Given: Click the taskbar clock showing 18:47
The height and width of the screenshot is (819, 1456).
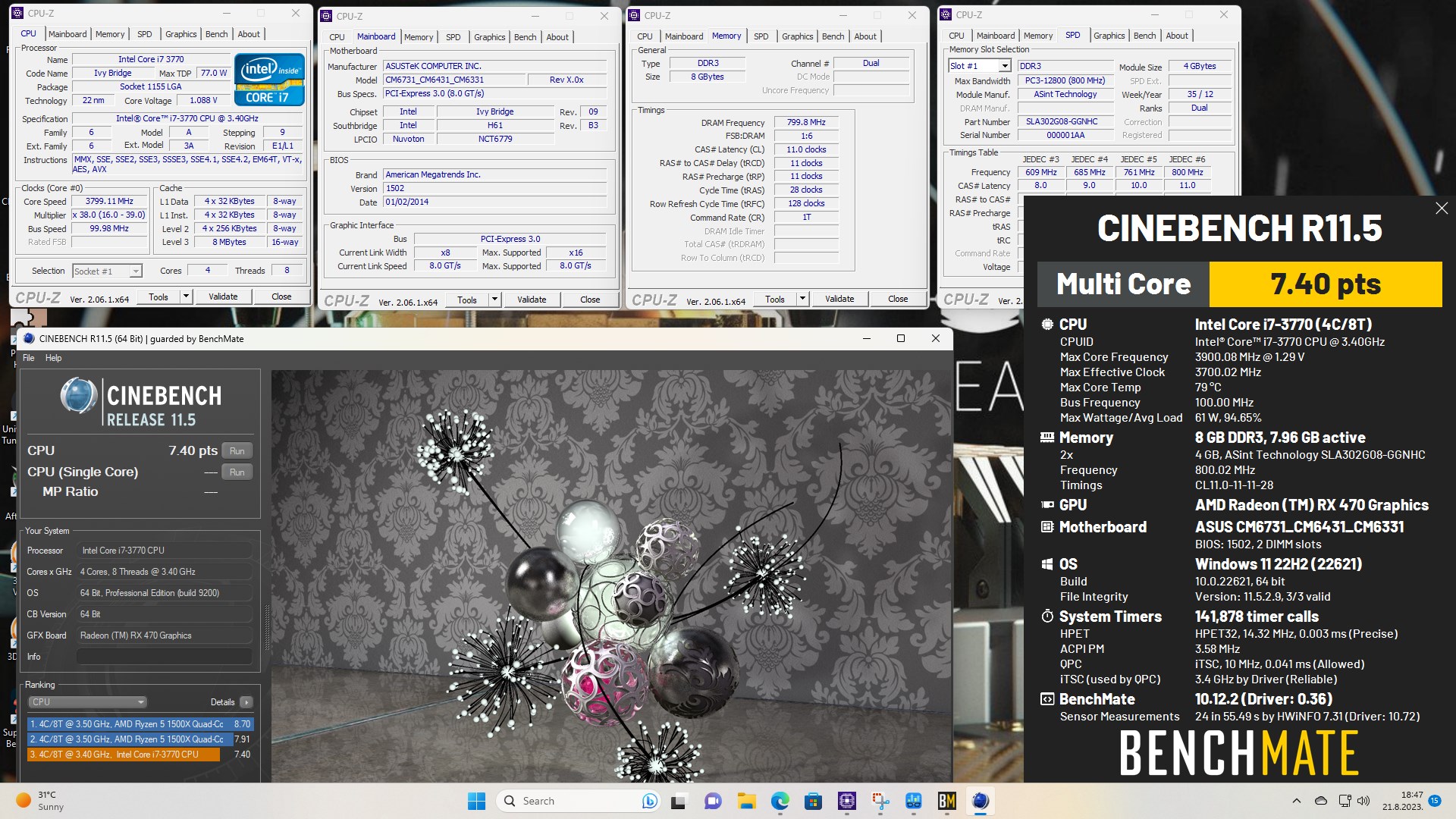Looking at the screenshot, I should point(1402,801).
